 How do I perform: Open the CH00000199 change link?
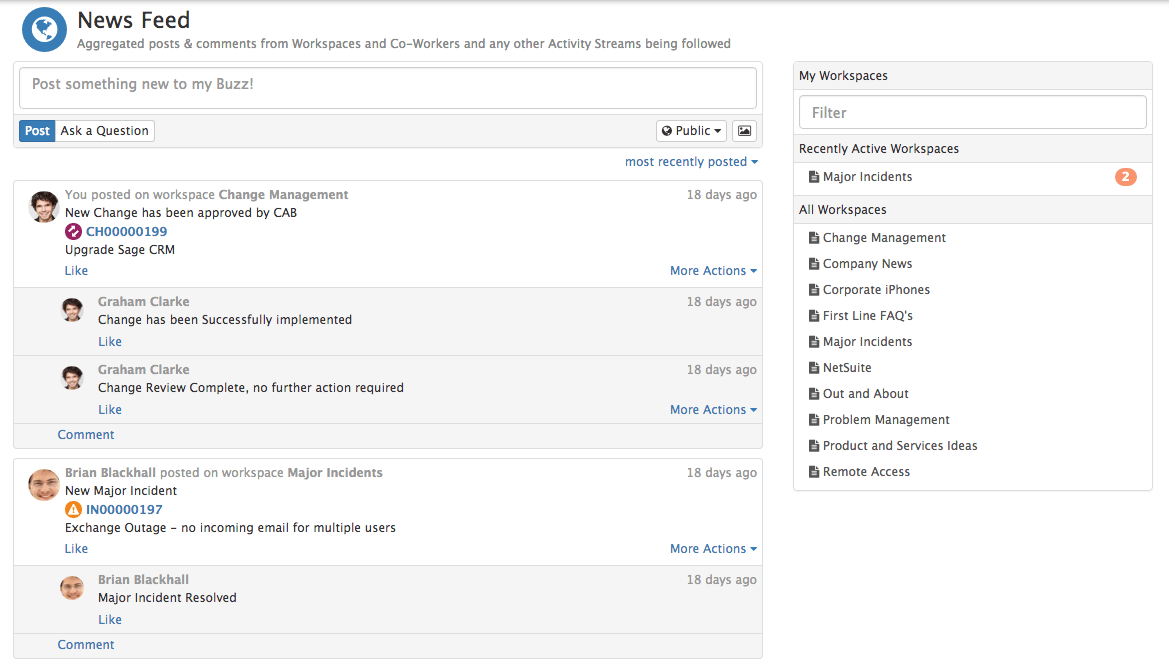(127, 232)
